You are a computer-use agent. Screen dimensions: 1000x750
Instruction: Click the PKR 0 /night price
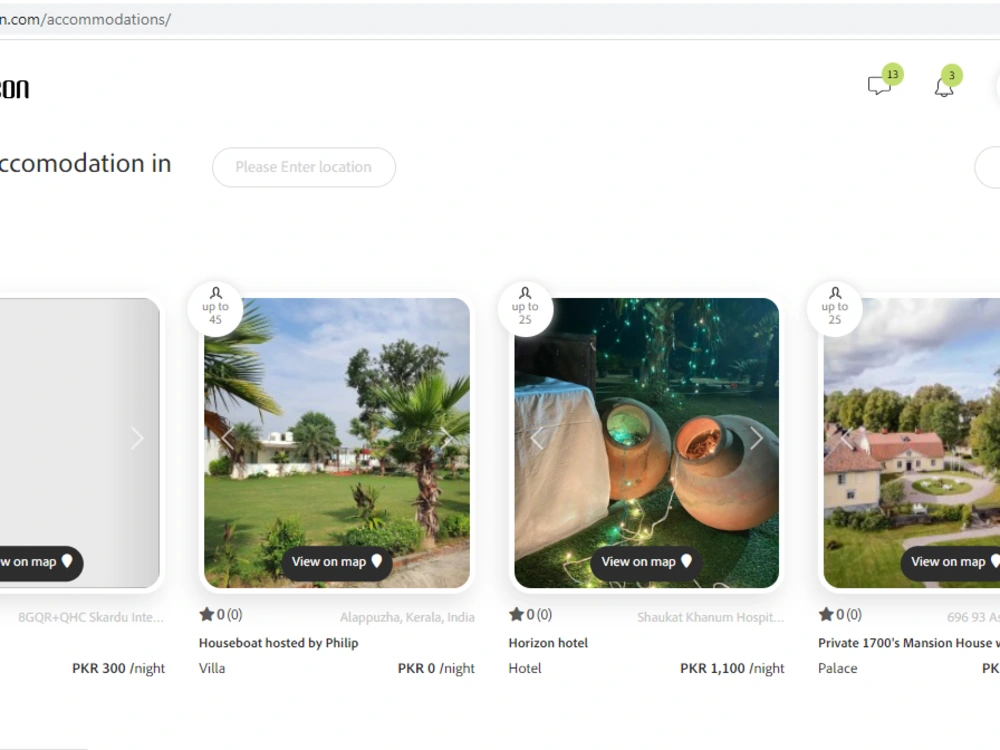(436, 668)
